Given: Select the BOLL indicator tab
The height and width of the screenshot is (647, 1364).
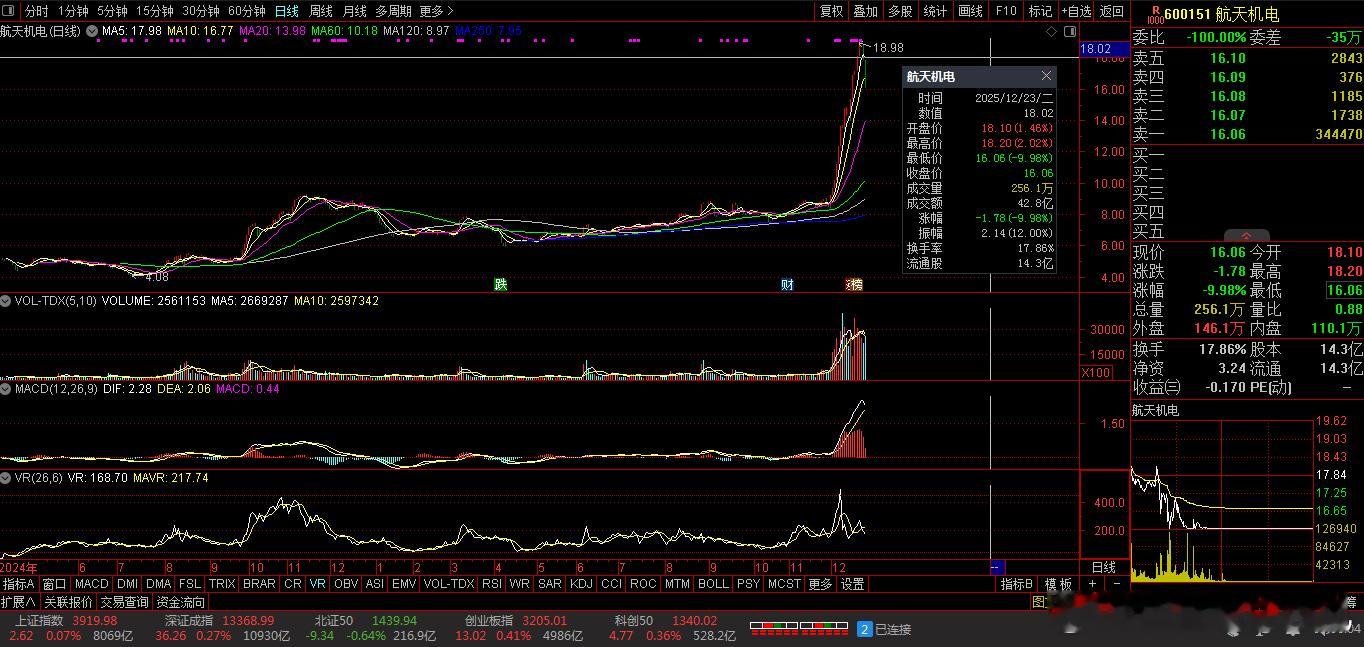Looking at the screenshot, I should click(713, 584).
